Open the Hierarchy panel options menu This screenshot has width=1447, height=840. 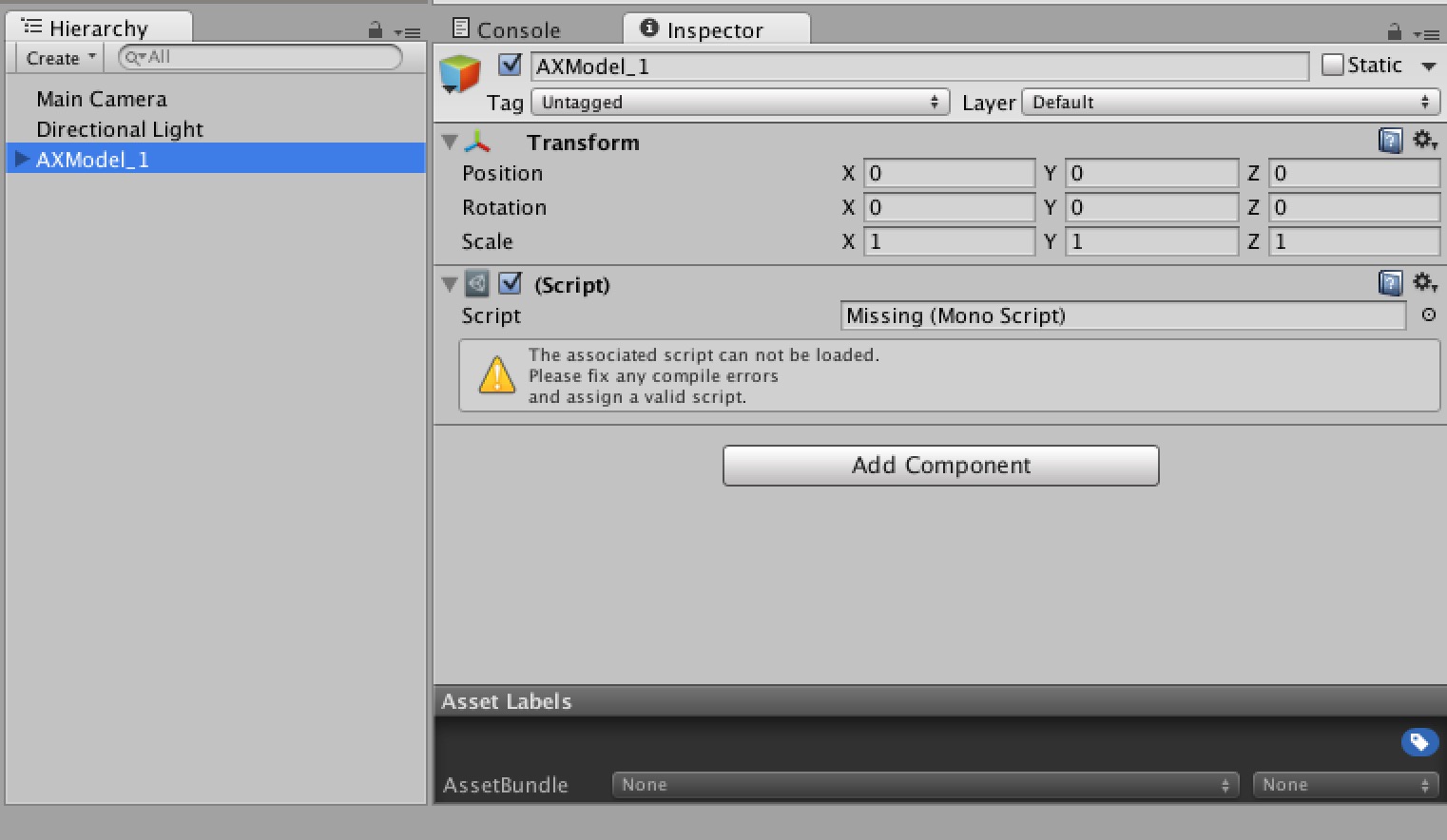[x=408, y=32]
